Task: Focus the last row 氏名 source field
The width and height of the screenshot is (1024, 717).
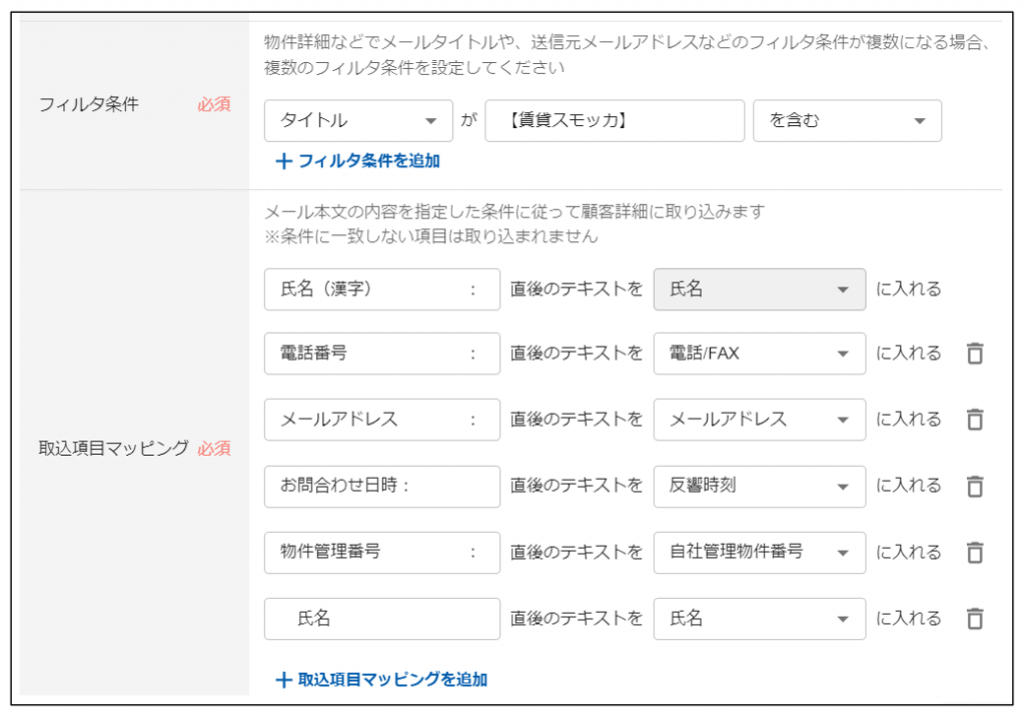Action: 382,618
